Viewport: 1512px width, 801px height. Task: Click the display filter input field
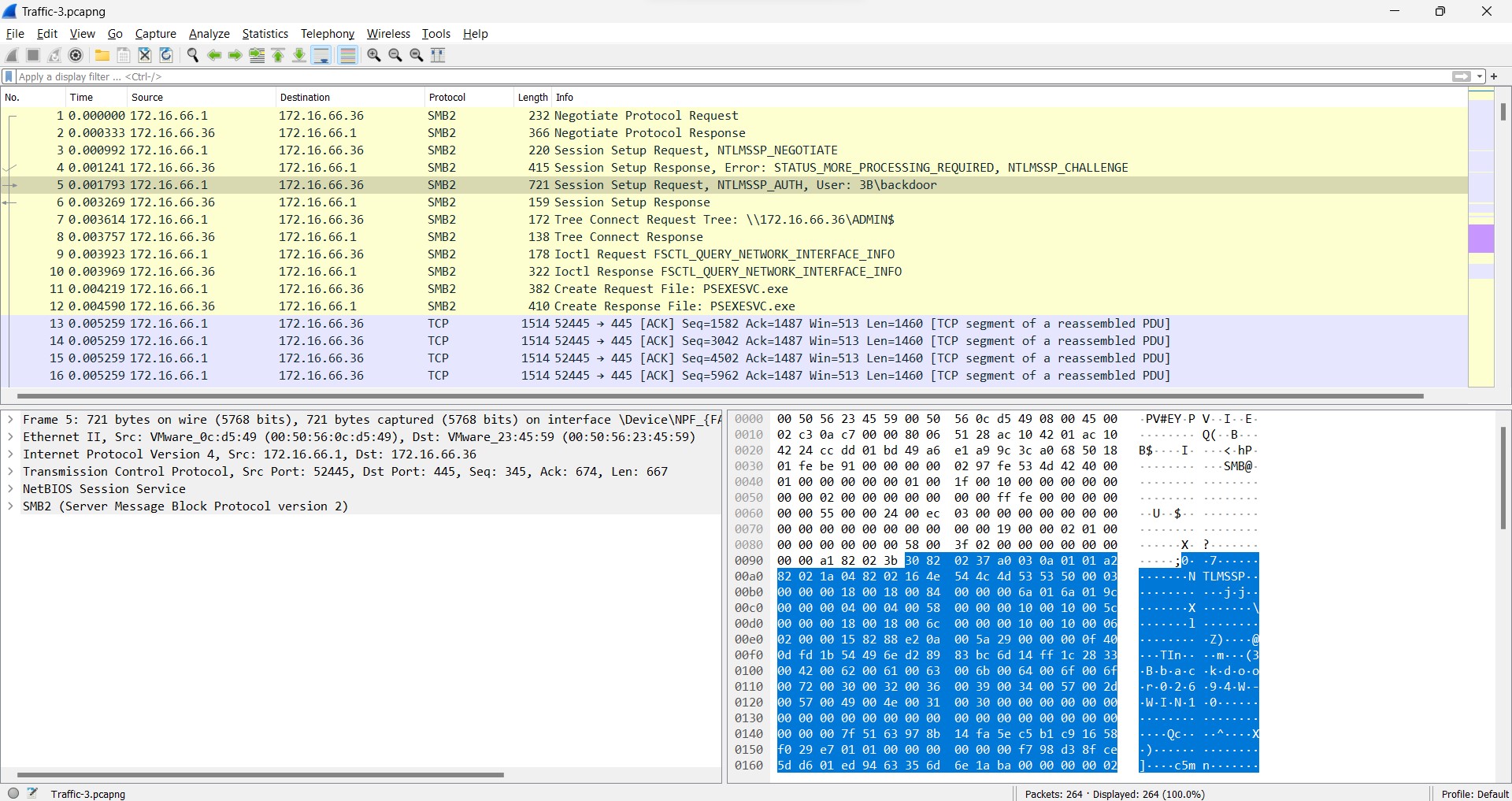[709, 76]
